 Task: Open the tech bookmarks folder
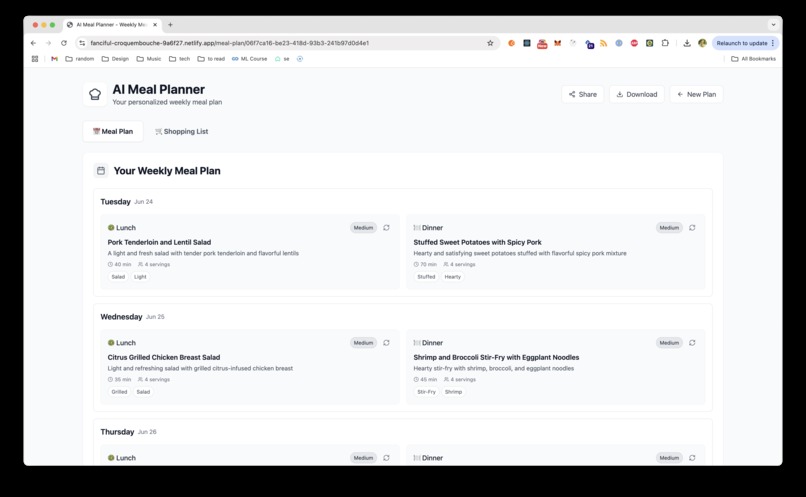[x=179, y=59]
